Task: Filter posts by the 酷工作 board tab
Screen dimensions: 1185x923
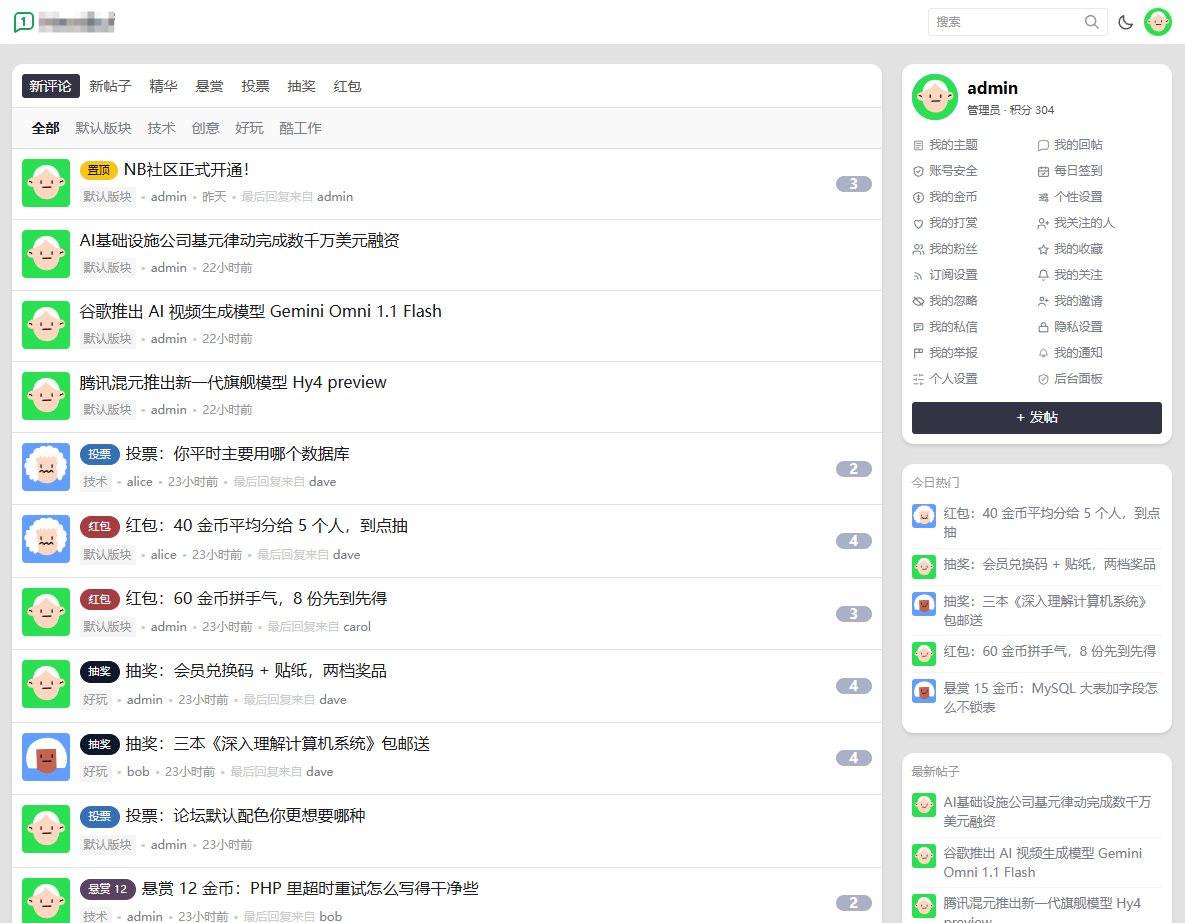Action: tap(300, 129)
